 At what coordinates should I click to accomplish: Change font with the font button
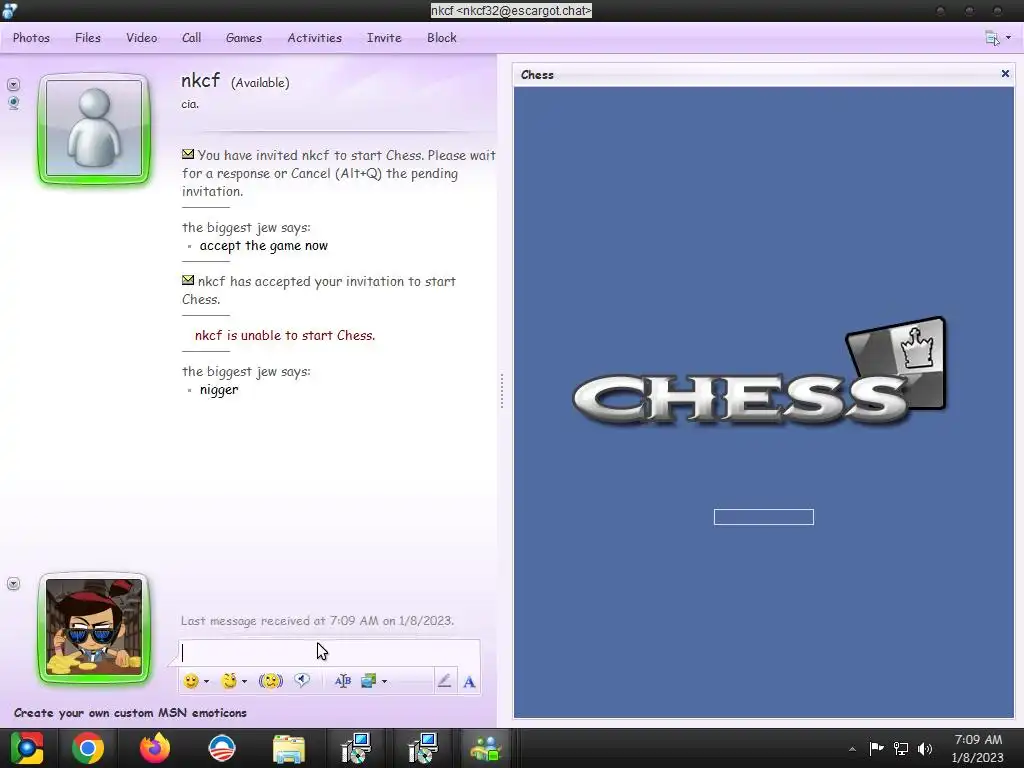[x=343, y=681]
